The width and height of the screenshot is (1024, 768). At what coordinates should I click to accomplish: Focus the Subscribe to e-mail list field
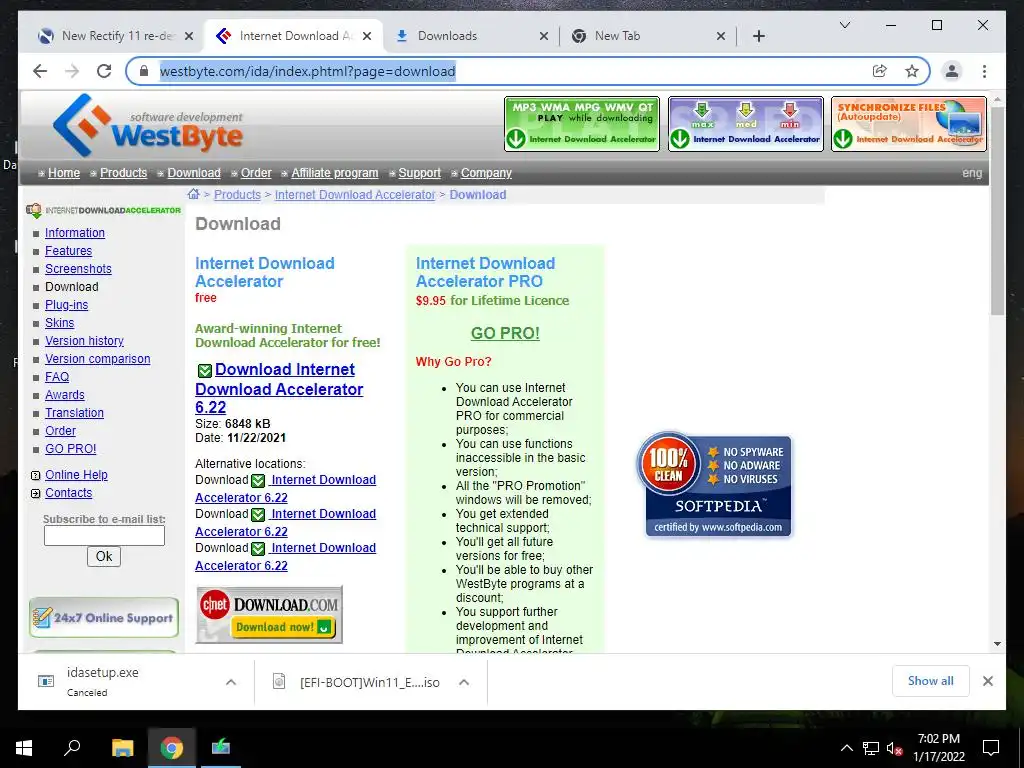point(104,536)
